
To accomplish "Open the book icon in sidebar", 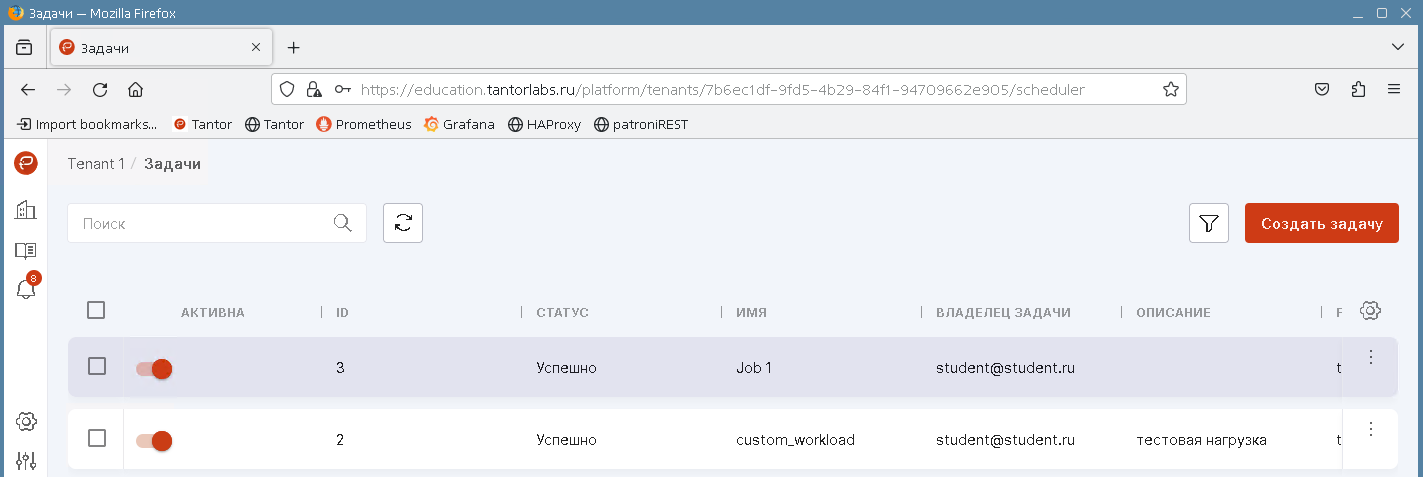I will point(26,250).
